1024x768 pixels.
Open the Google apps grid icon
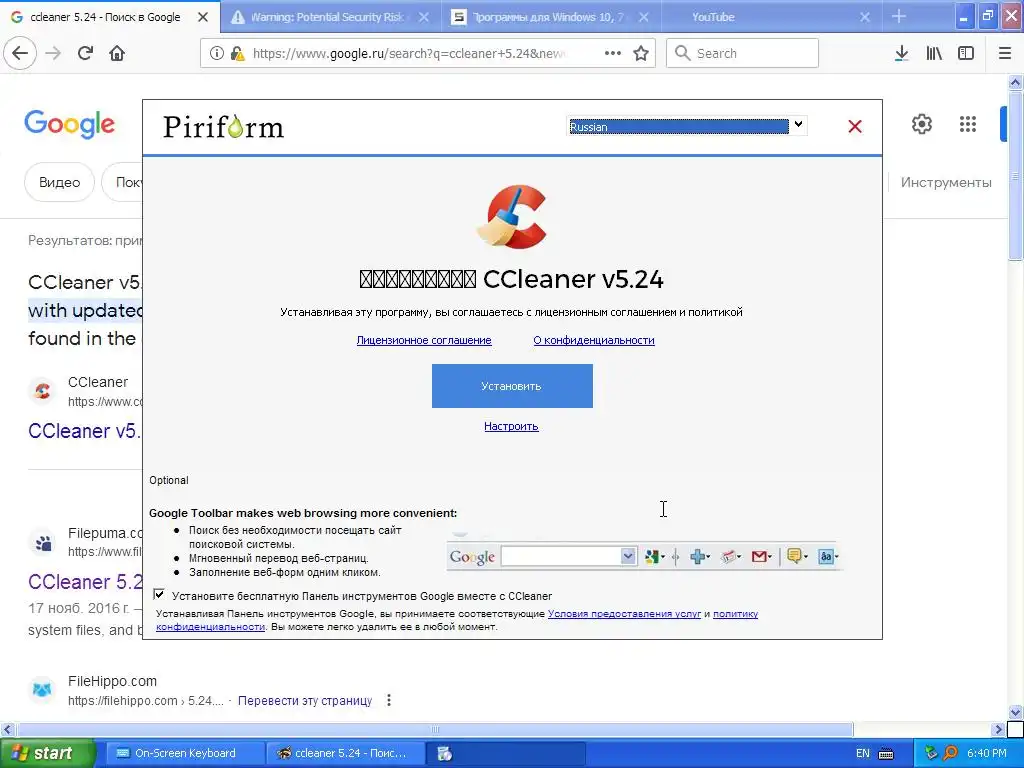pyautogui.click(x=968, y=124)
